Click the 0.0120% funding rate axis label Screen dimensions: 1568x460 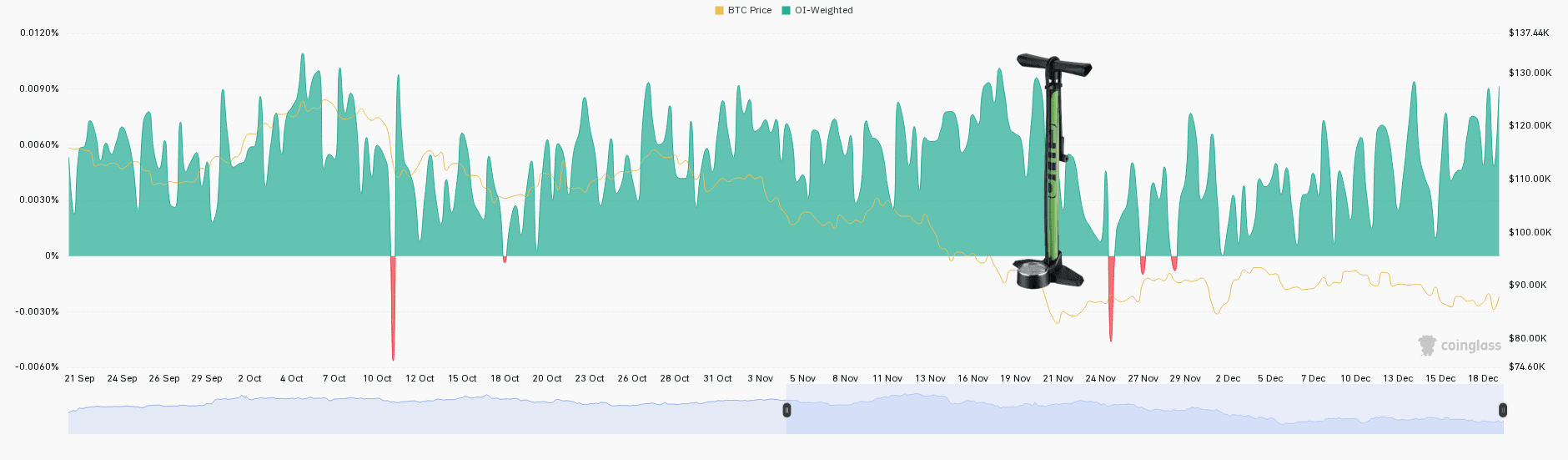coord(39,33)
